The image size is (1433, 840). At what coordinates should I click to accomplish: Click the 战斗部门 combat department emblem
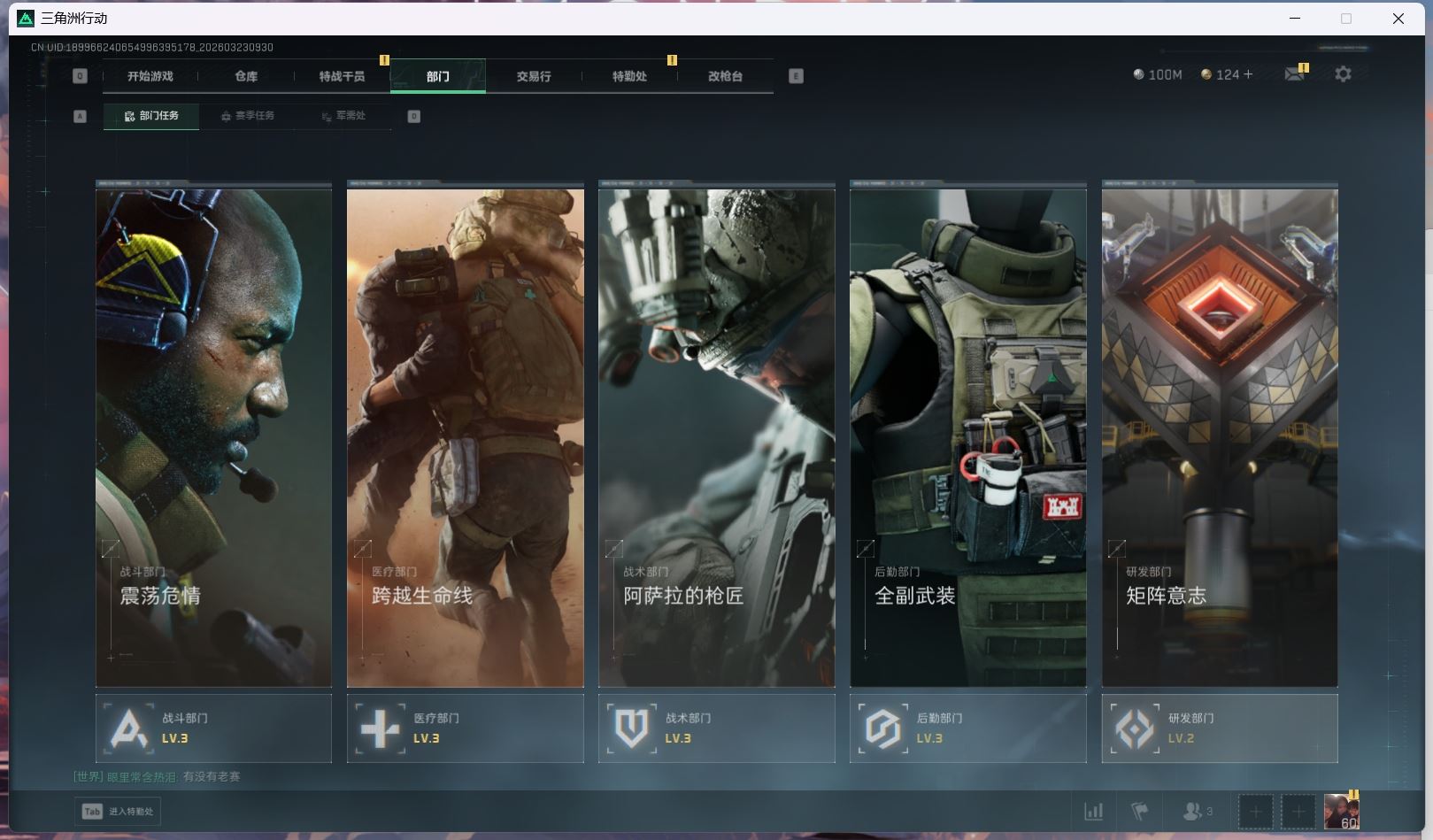tap(128, 728)
